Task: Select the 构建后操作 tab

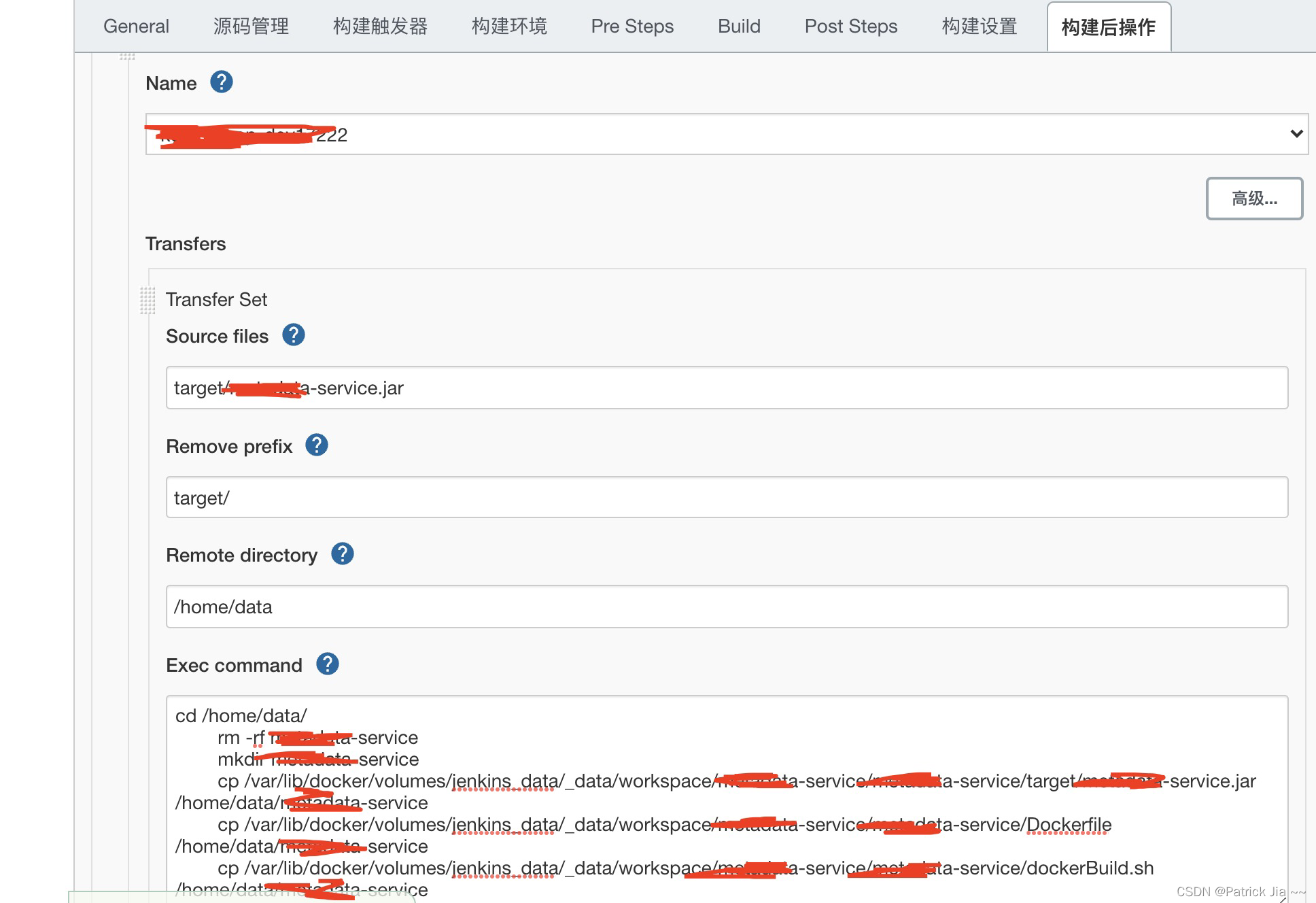Action: pyautogui.click(x=1108, y=27)
